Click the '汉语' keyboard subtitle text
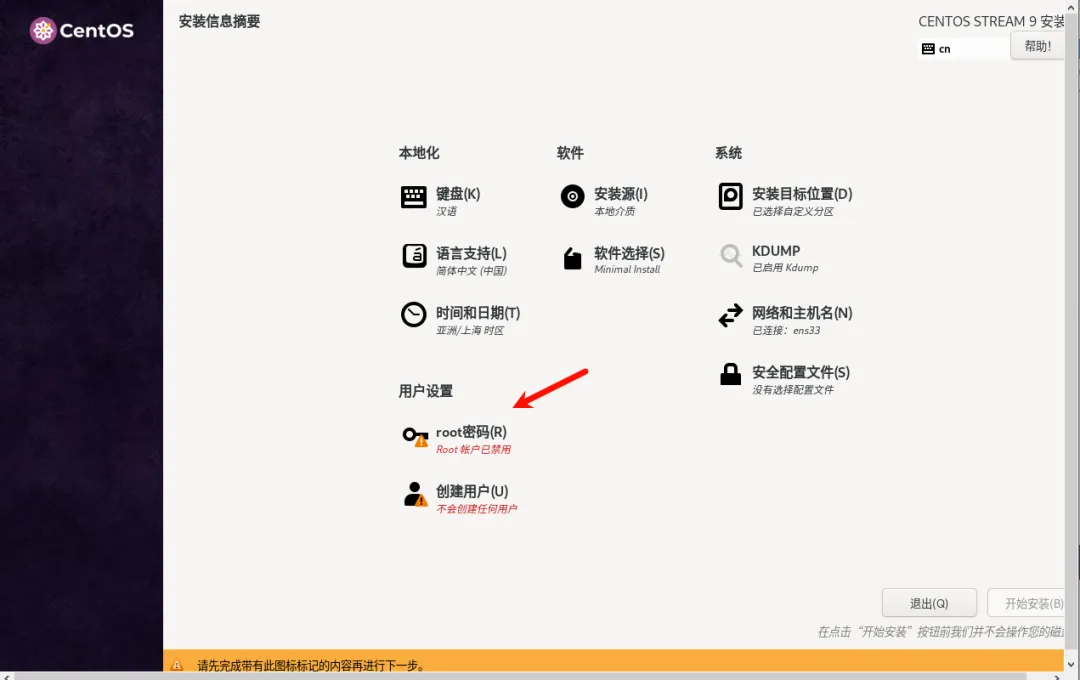 pyautogui.click(x=446, y=212)
